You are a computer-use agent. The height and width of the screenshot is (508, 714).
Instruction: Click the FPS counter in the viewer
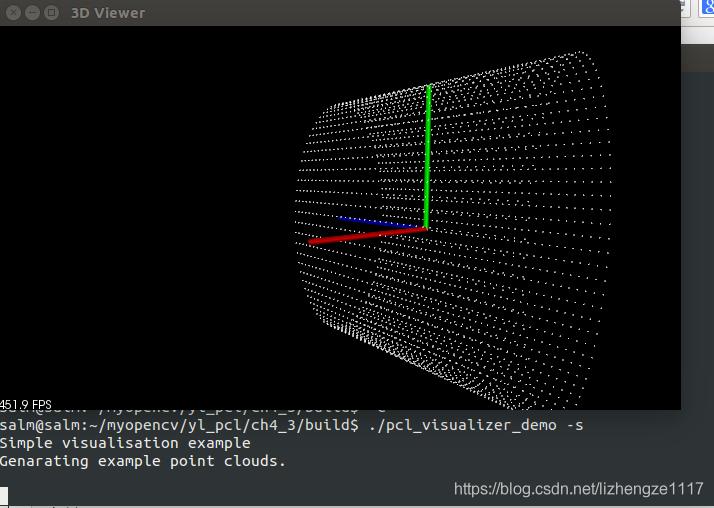(x=26, y=404)
